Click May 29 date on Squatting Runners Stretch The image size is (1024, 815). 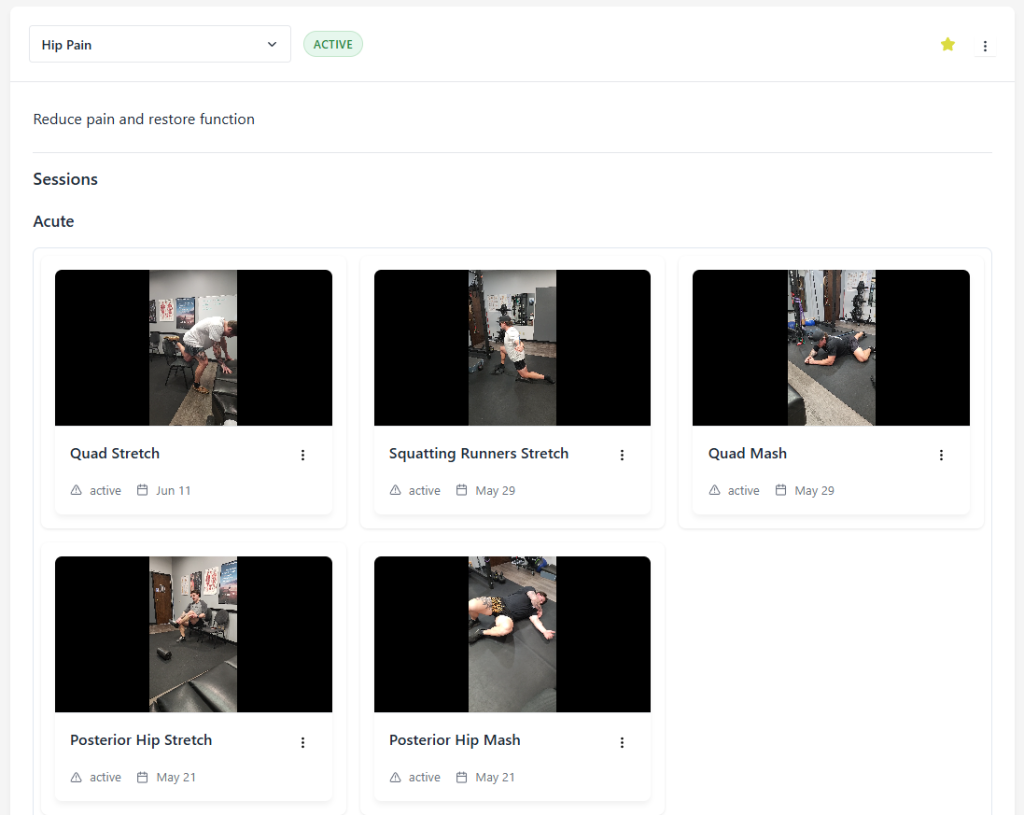[x=495, y=490]
